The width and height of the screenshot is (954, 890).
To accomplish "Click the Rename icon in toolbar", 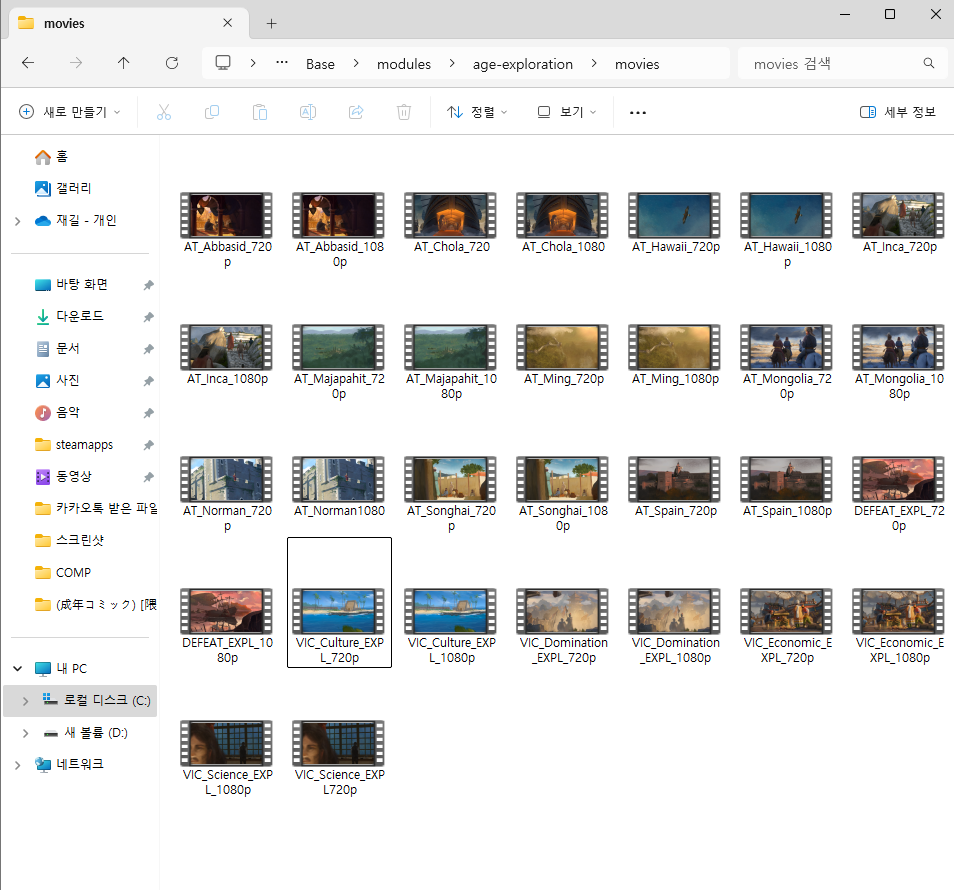I will pyautogui.click(x=308, y=112).
